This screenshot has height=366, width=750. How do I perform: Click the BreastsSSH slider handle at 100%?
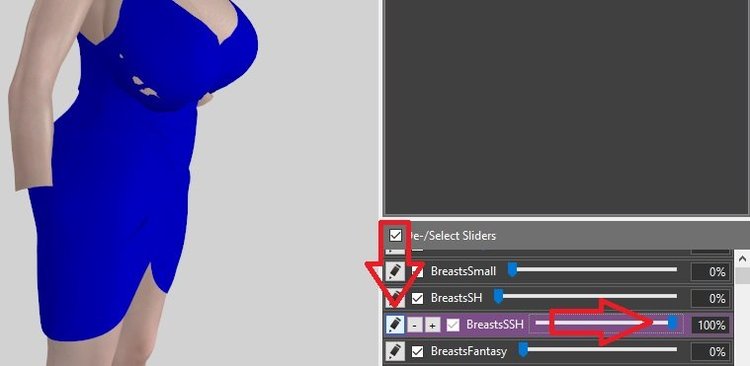pyautogui.click(x=673, y=323)
